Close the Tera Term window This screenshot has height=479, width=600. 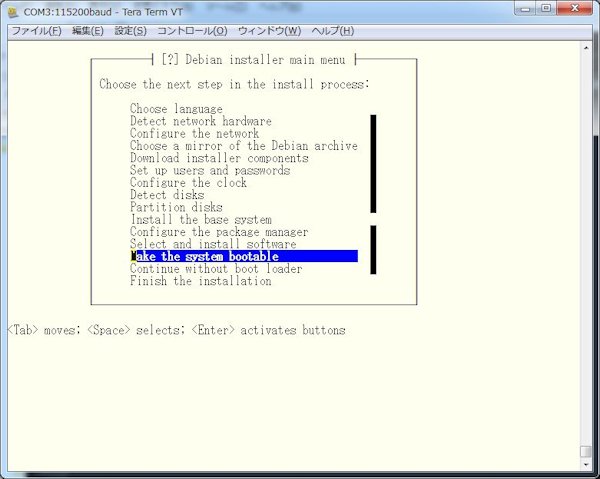click(x=574, y=8)
